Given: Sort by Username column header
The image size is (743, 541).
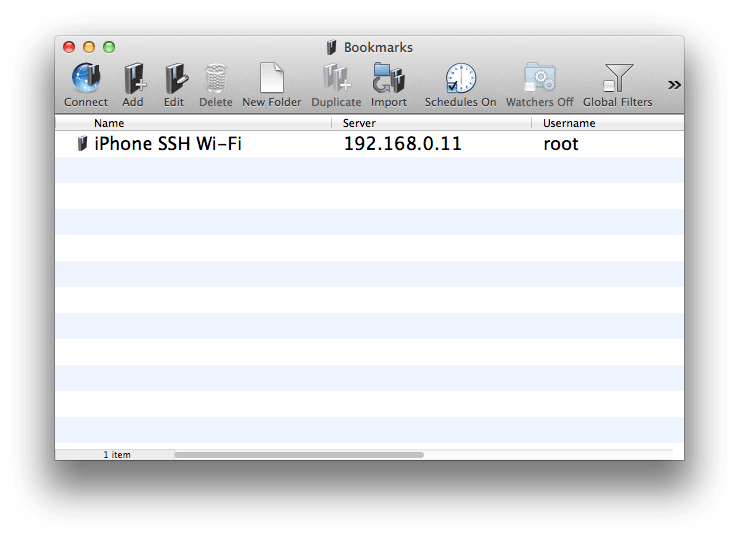Looking at the screenshot, I should [569, 123].
